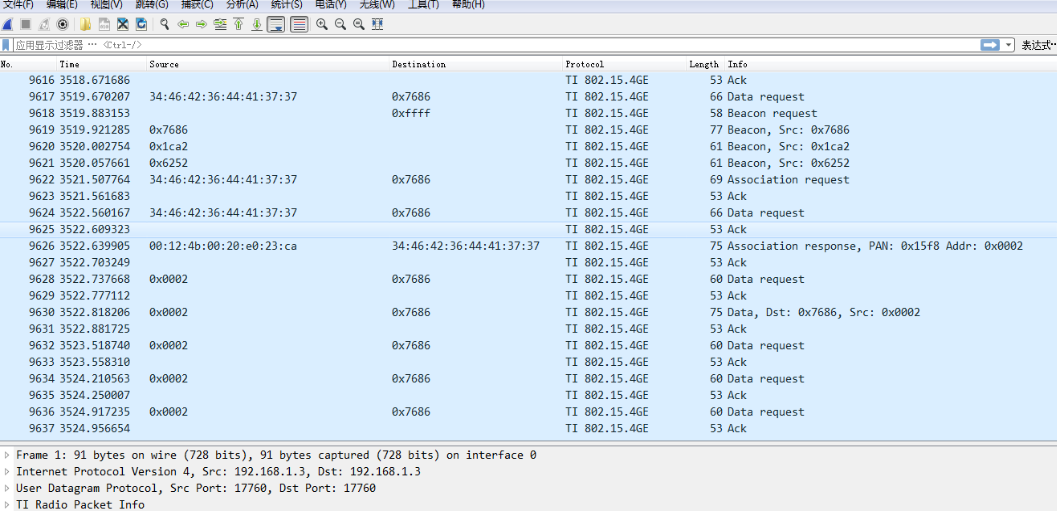
Task: Open the display filter history dropdown
Action: pyautogui.click(x=1008, y=45)
